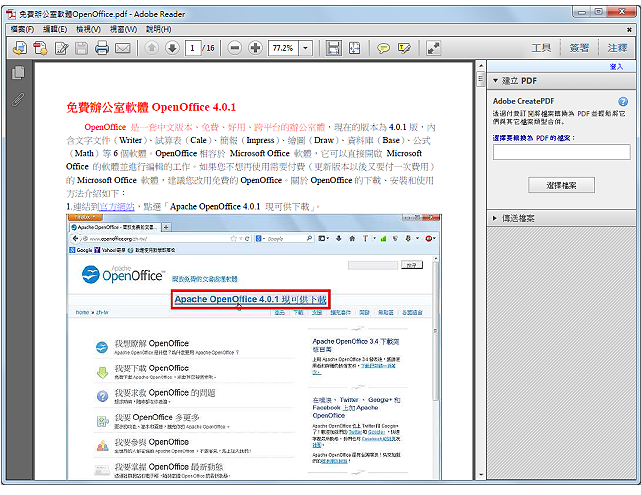Collapse the 建立 PDF section
This screenshot has width=641, height=495.
[x=495, y=81]
